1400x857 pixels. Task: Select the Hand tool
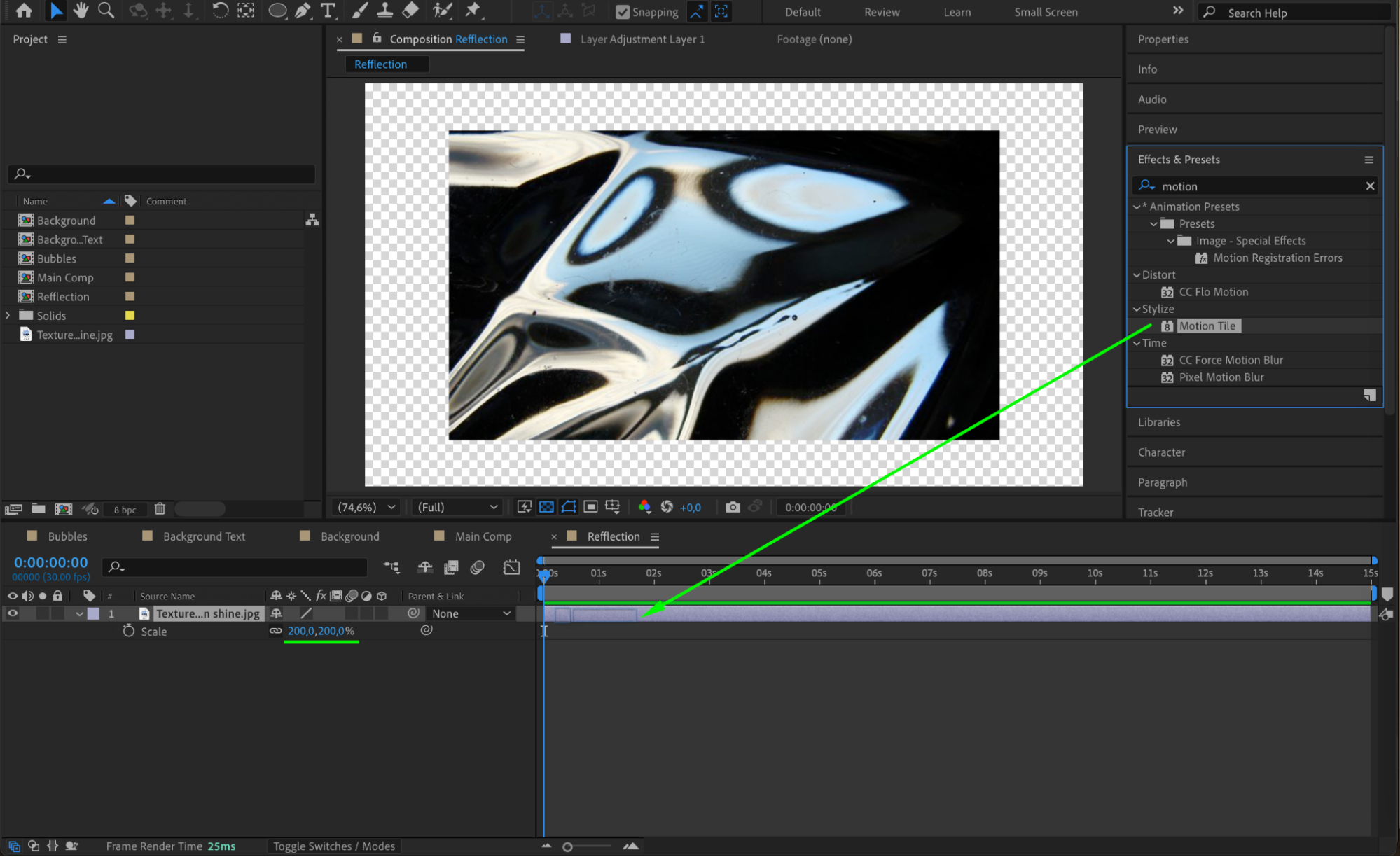[x=81, y=11]
